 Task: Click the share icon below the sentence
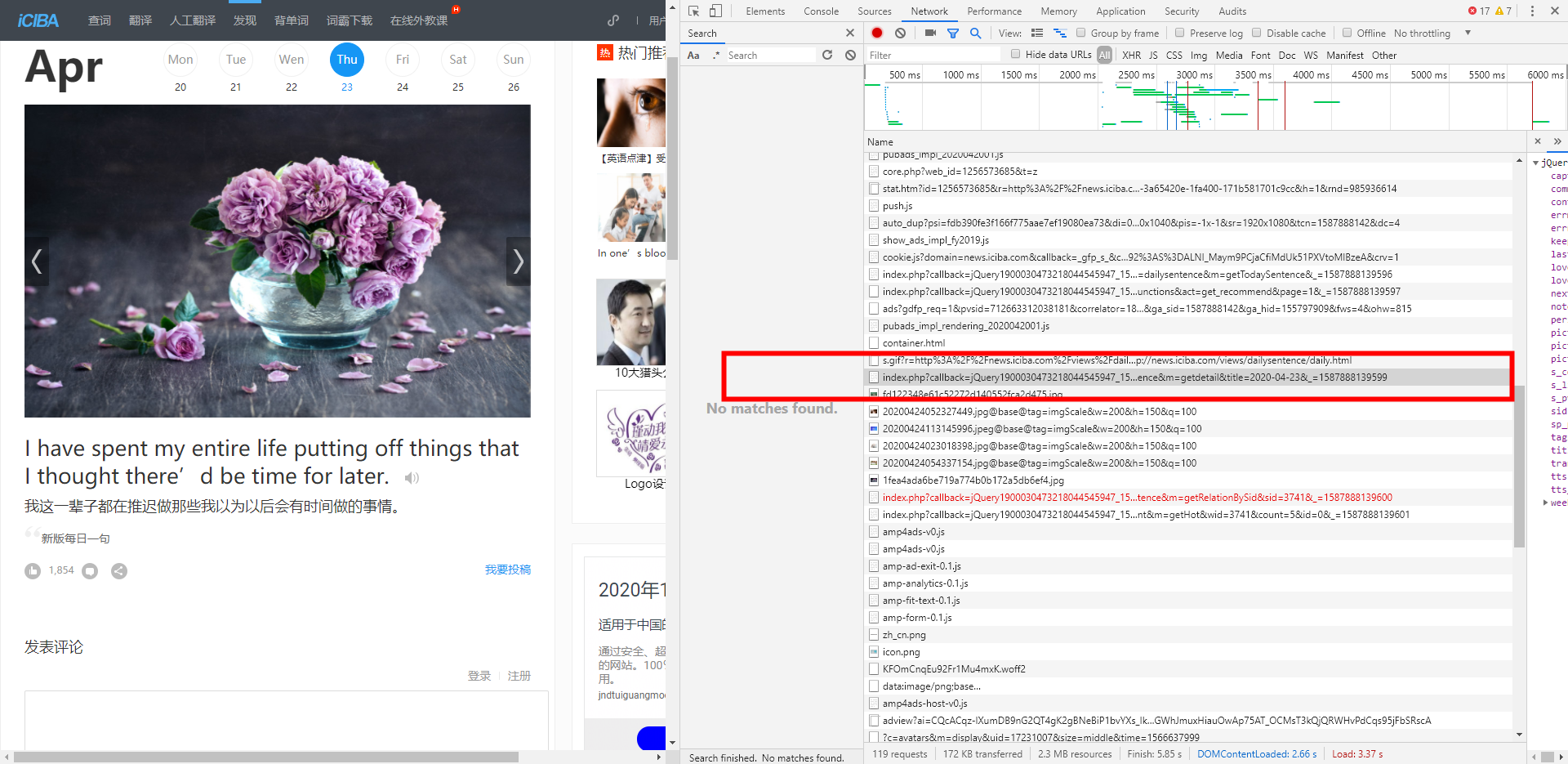pos(119,571)
